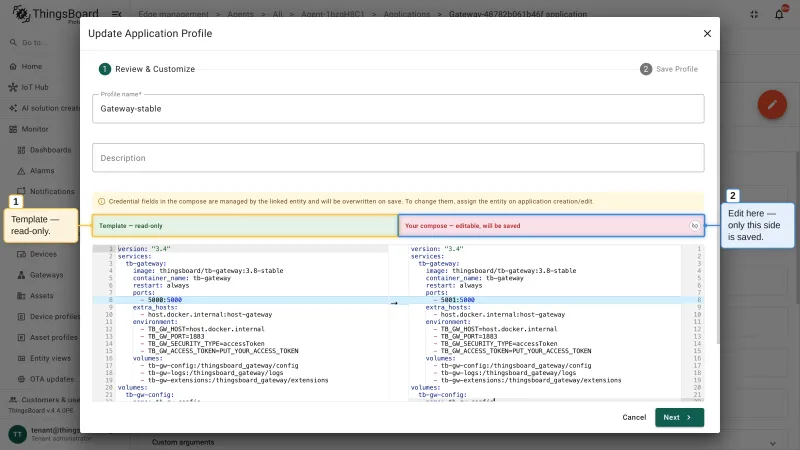The image size is (800, 450).
Task: Open Edge management breadcrumb
Action: coord(173,14)
